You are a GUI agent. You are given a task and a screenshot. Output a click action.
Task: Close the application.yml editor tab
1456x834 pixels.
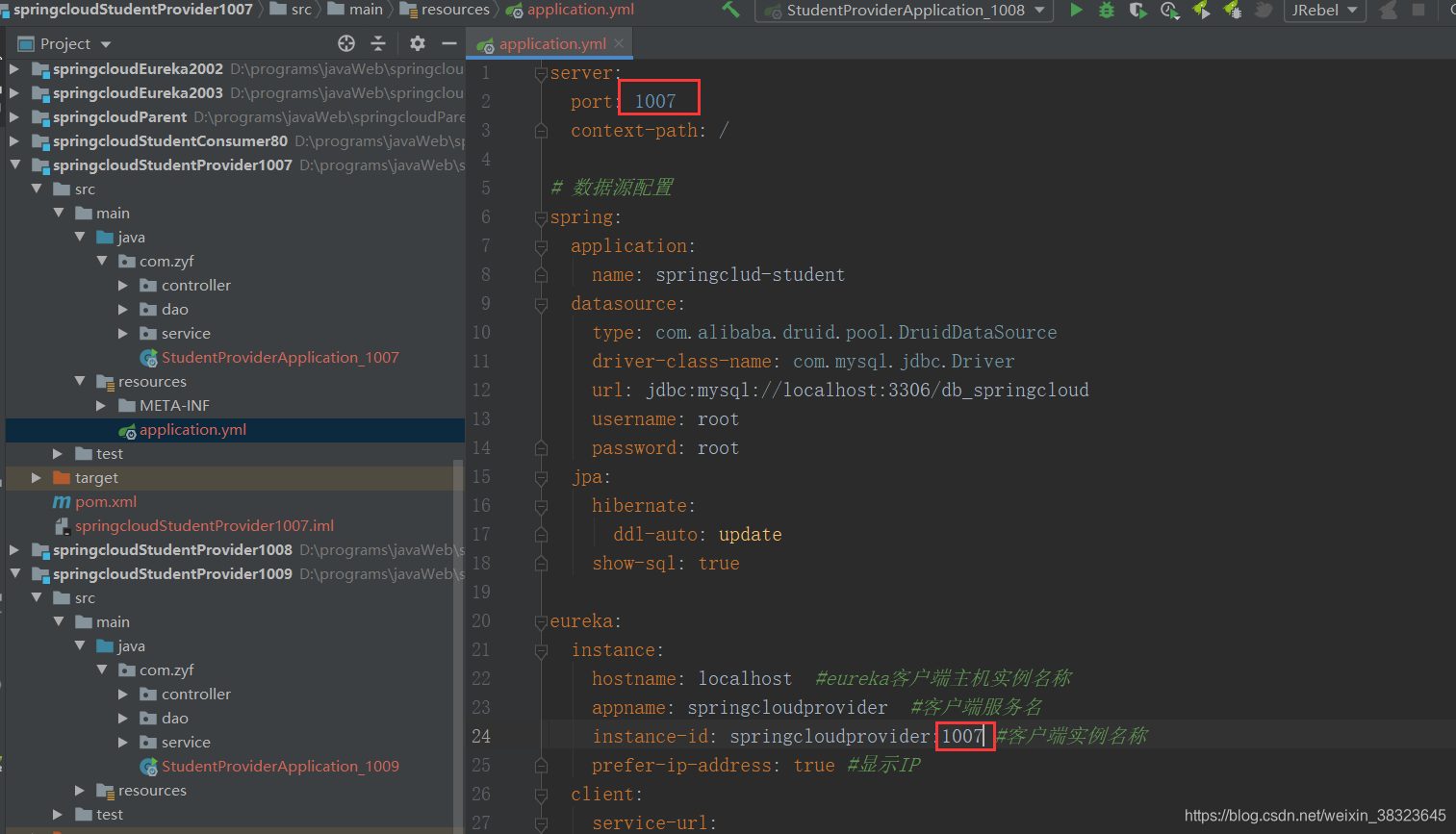[619, 43]
